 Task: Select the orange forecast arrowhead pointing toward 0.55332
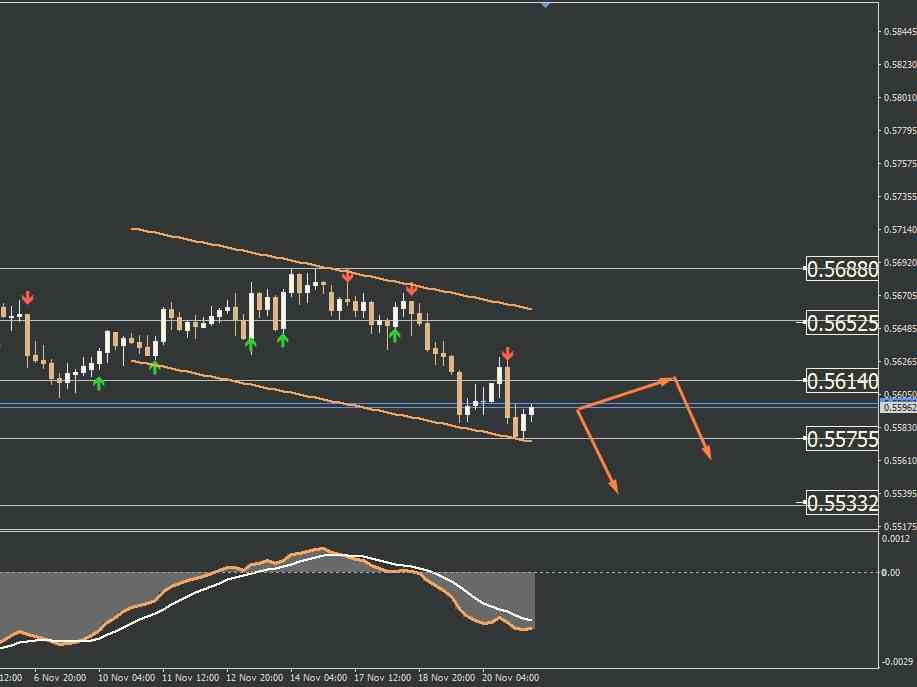point(613,485)
